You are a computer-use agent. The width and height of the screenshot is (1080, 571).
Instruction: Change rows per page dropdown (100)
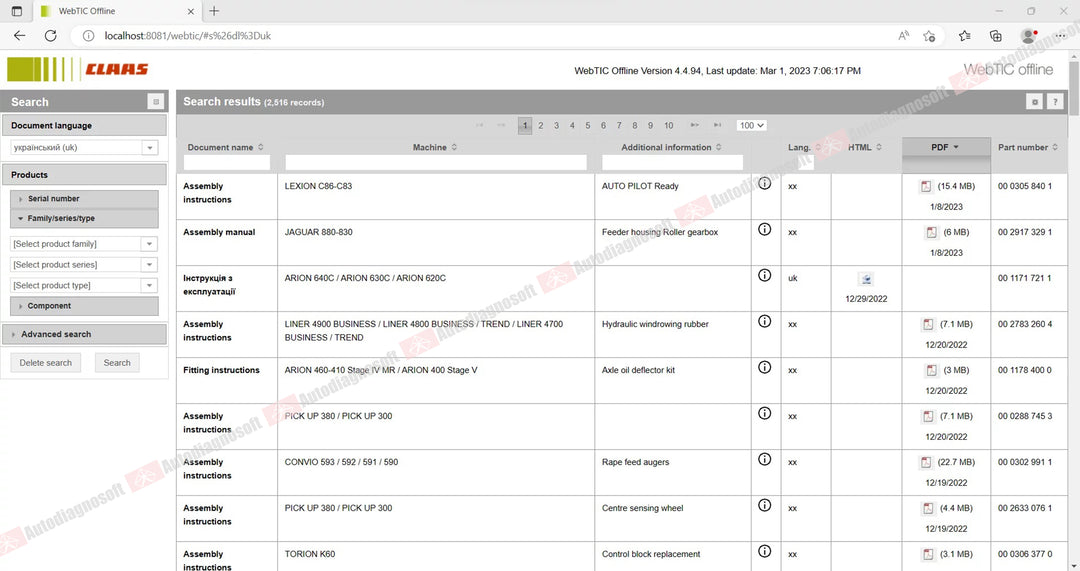pyautogui.click(x=751, y=125)
